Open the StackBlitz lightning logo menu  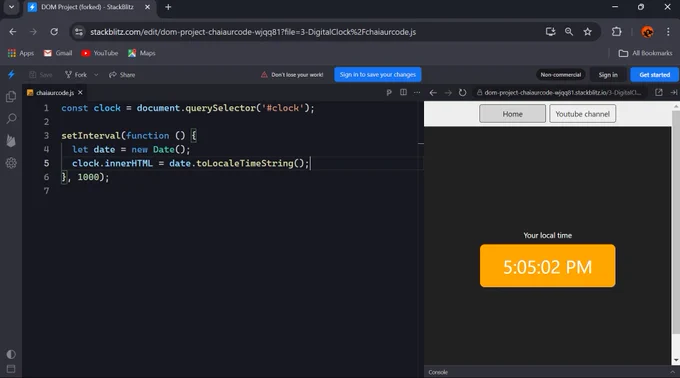[11, 75]
